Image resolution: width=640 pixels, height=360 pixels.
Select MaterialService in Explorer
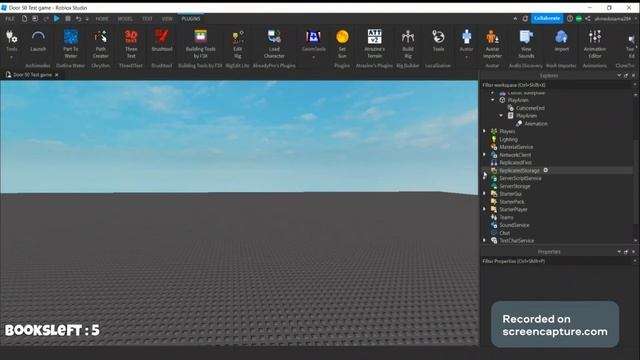(516, 147)
